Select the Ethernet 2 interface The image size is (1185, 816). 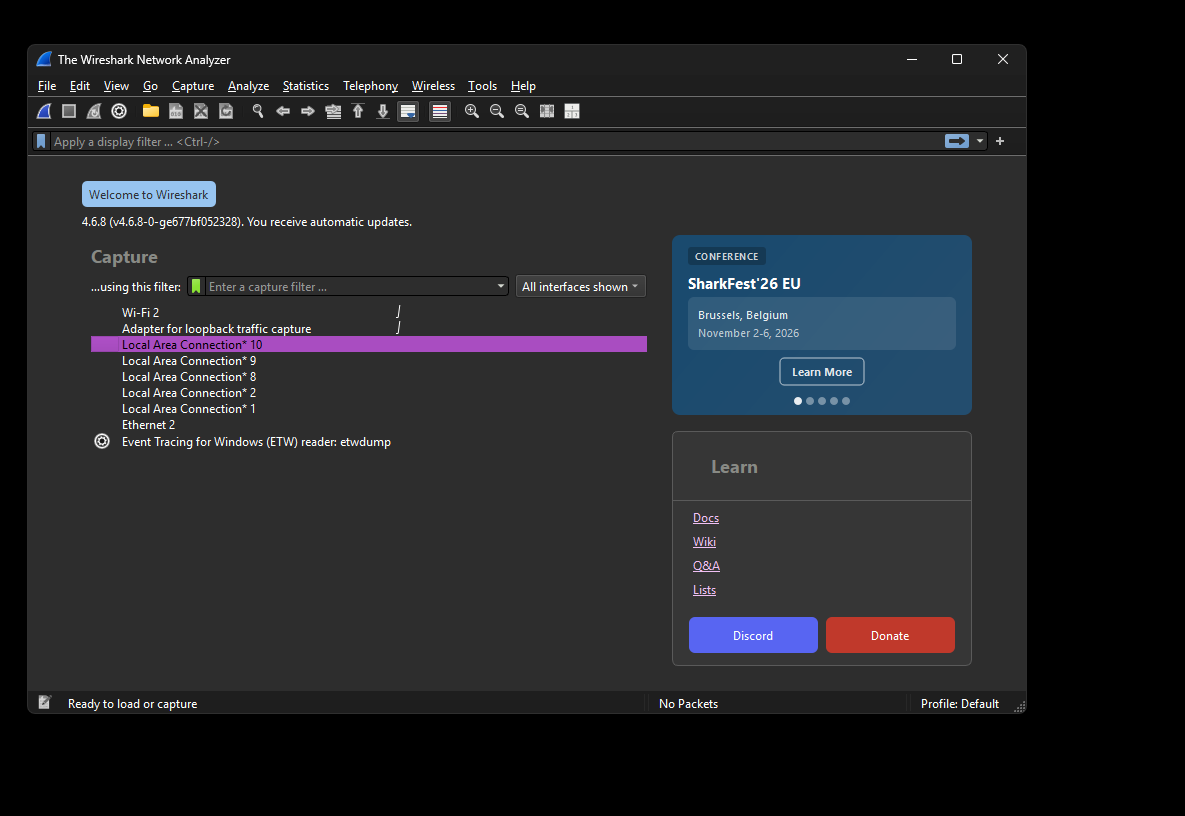369,425
